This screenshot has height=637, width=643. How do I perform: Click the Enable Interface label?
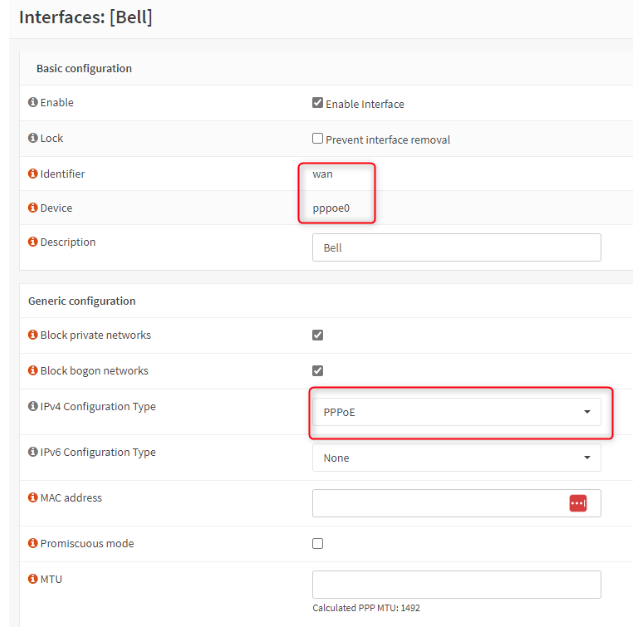click(x=365, y=104)
